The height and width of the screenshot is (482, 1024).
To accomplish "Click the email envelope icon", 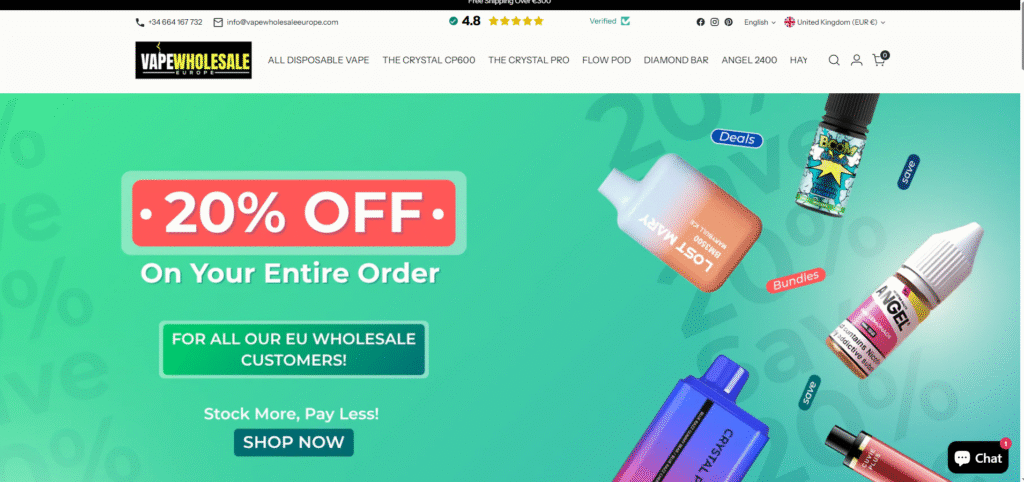I will (x=218, y=22).
